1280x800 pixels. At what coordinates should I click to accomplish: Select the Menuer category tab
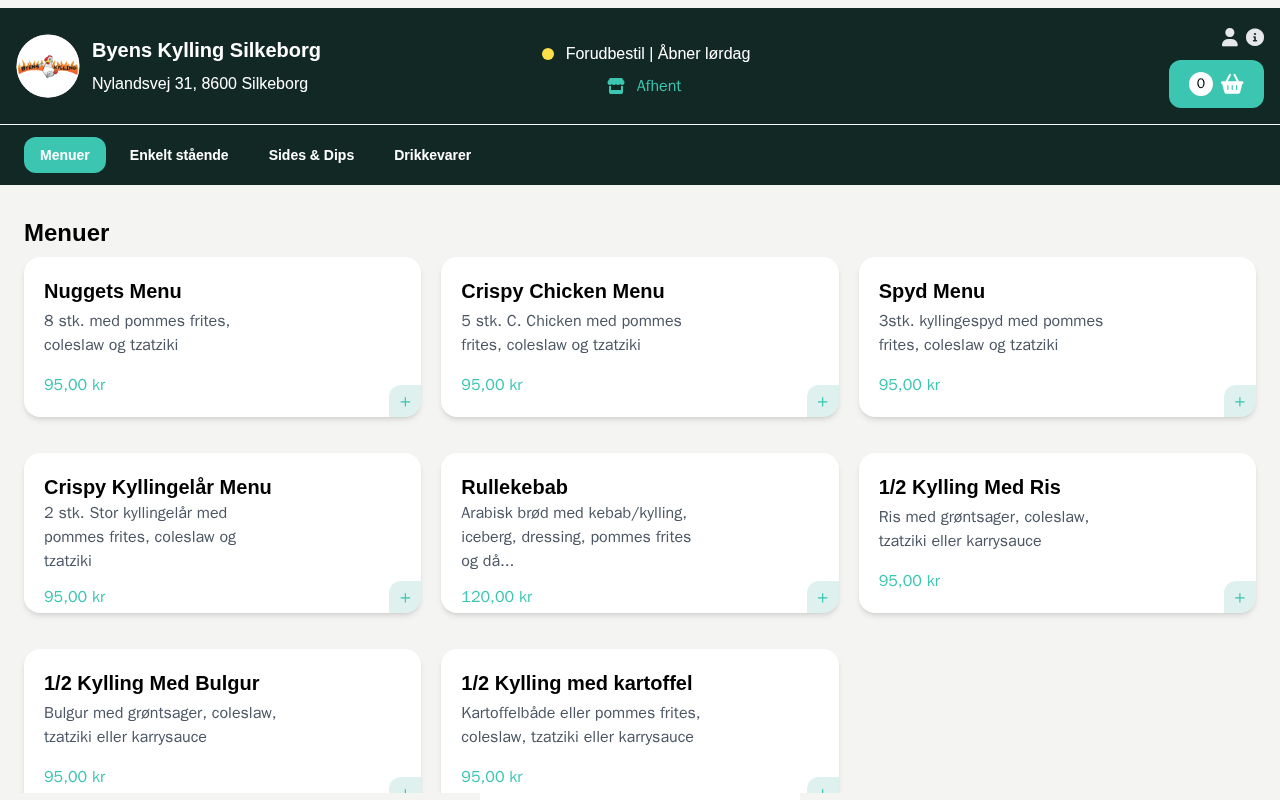coord(65,155)
